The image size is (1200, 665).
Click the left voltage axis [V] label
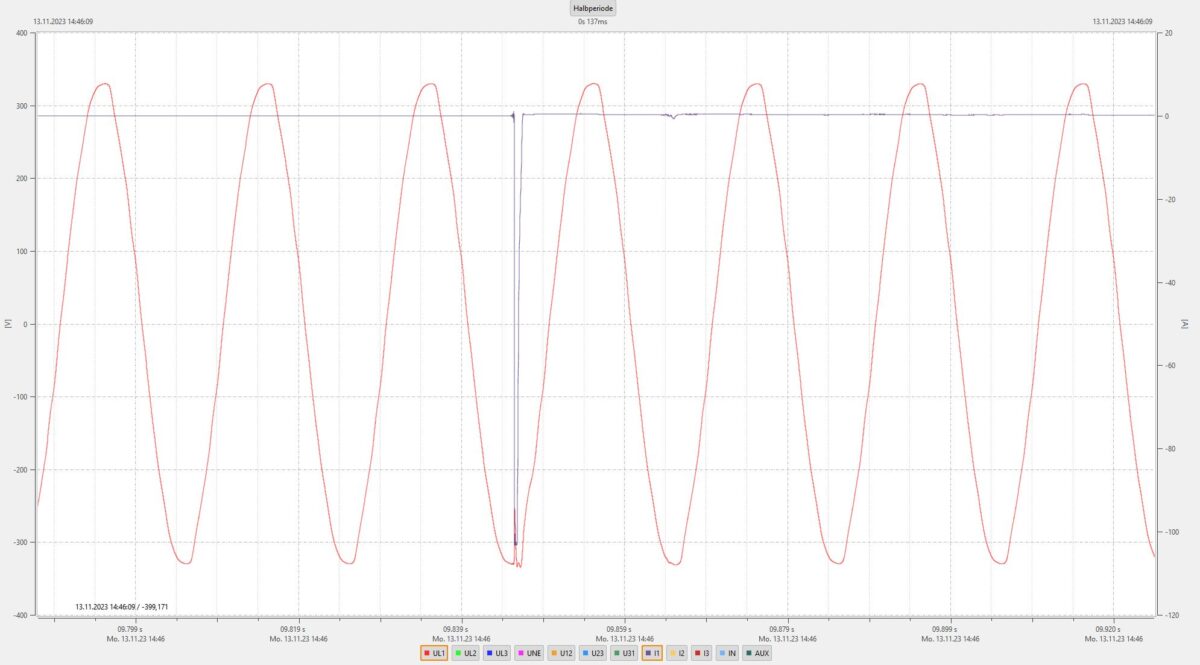[x=8, y=324]
